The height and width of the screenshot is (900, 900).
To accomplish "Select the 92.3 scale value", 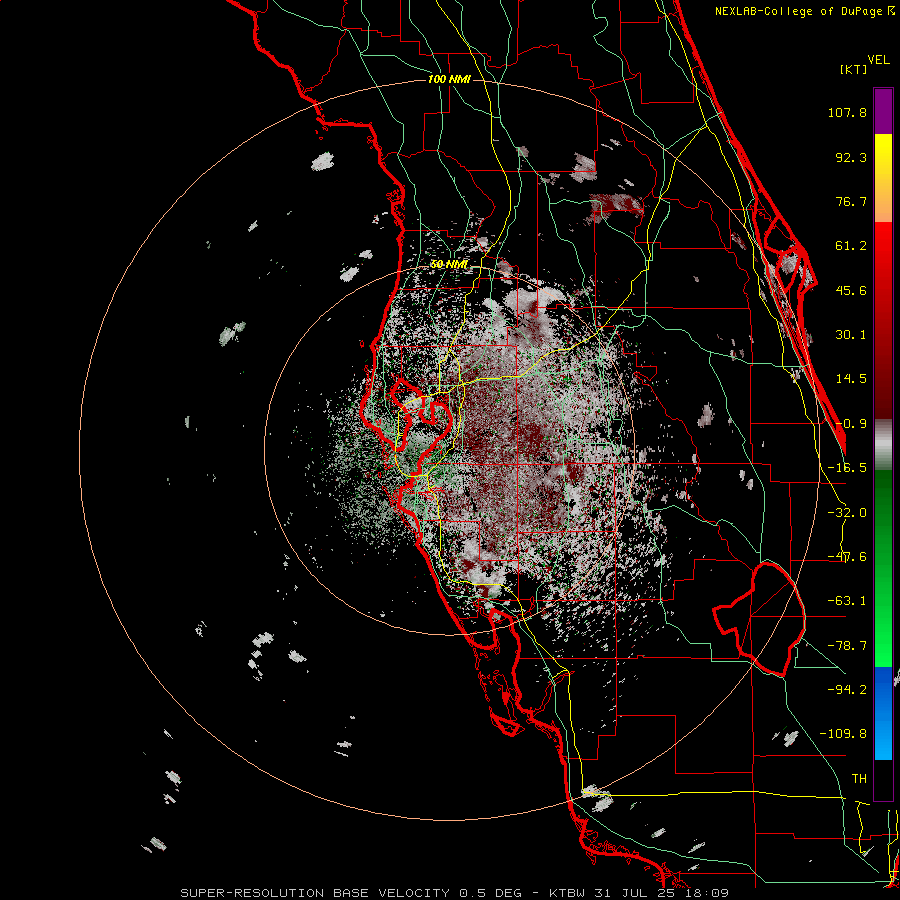I will tap(851, 157).
